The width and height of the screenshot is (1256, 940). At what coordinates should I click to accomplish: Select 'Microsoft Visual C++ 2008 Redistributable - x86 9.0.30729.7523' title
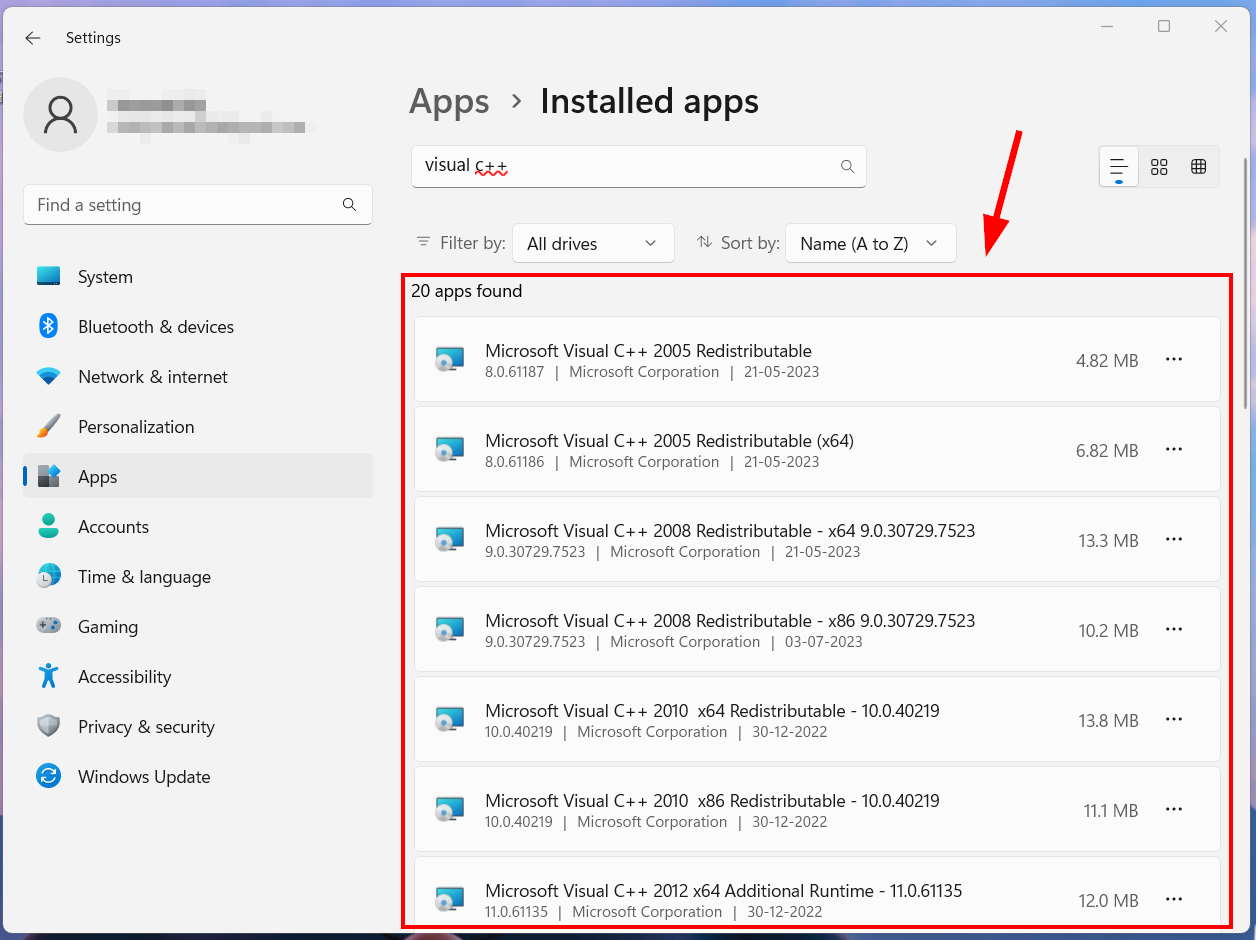730,621
